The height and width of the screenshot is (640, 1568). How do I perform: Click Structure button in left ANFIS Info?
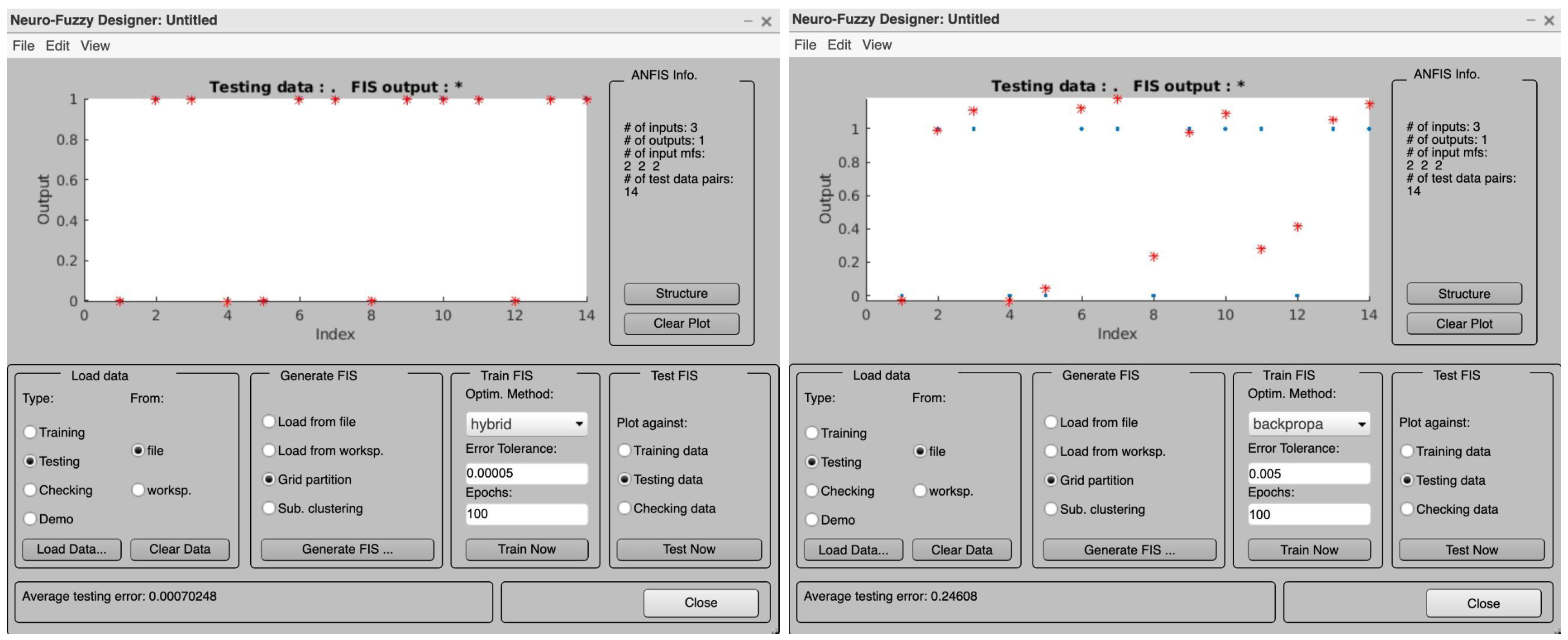[681, 293]
